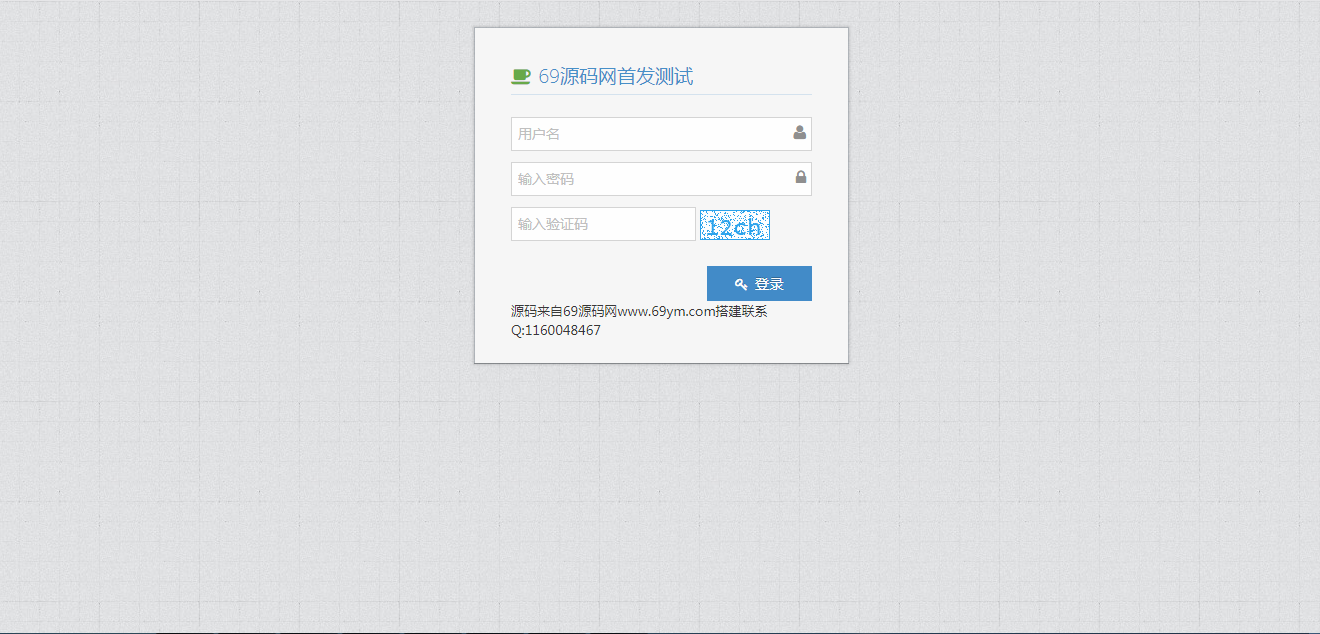
Task: Click the Q:1160048467 contact text
Action: pyautogui.click(x=554, y=330)
